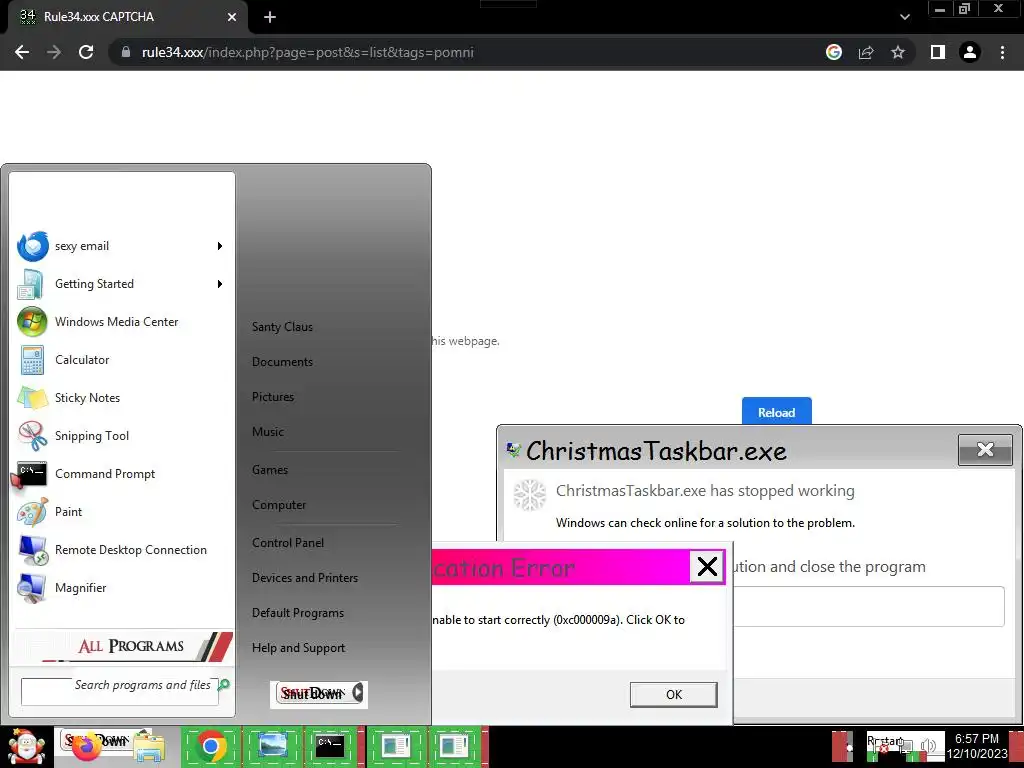1024x768 pixels.
Task: Open Help and Support
Action: tap(298, 648)
